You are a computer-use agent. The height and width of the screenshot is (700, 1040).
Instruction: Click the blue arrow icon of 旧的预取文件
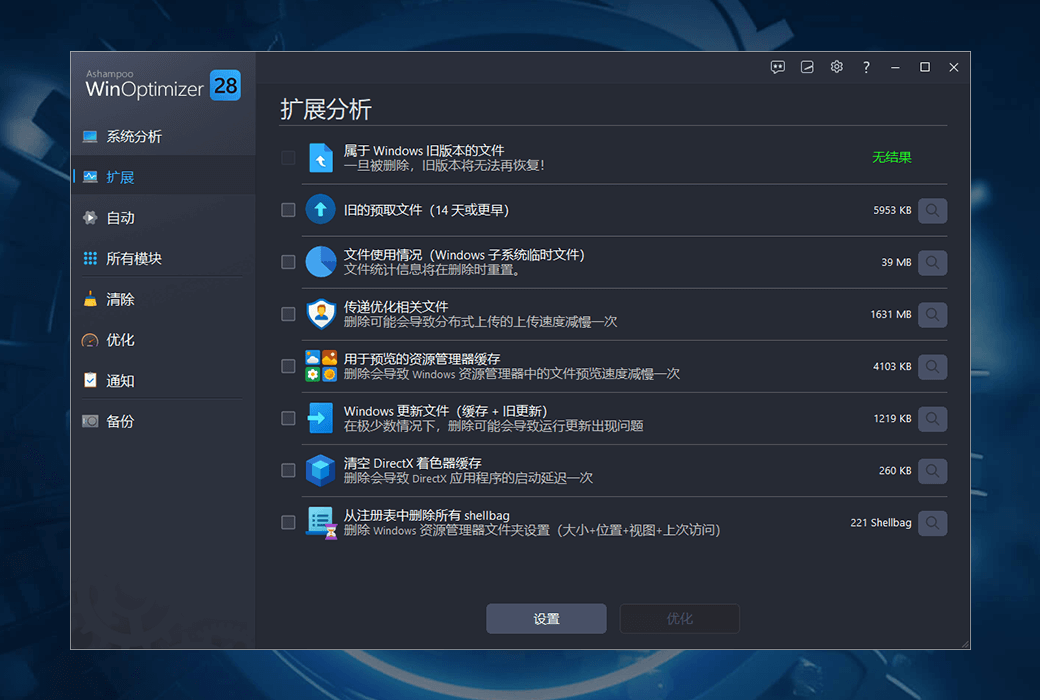320,210
